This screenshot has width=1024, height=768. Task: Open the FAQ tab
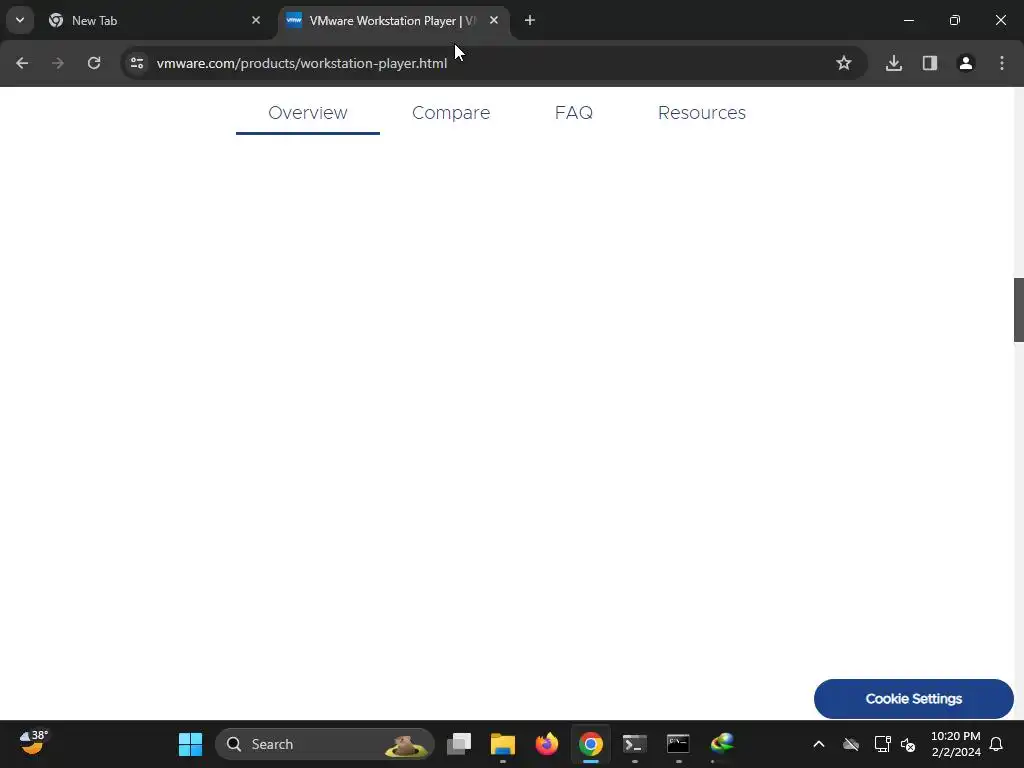point(573,113)
